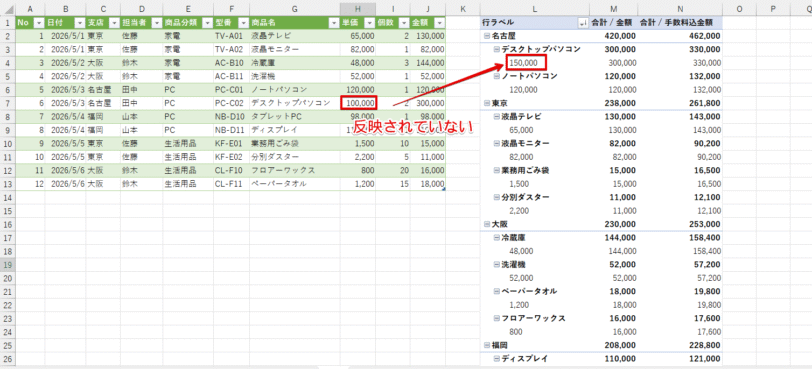Select row 19 header

point(7,264)
